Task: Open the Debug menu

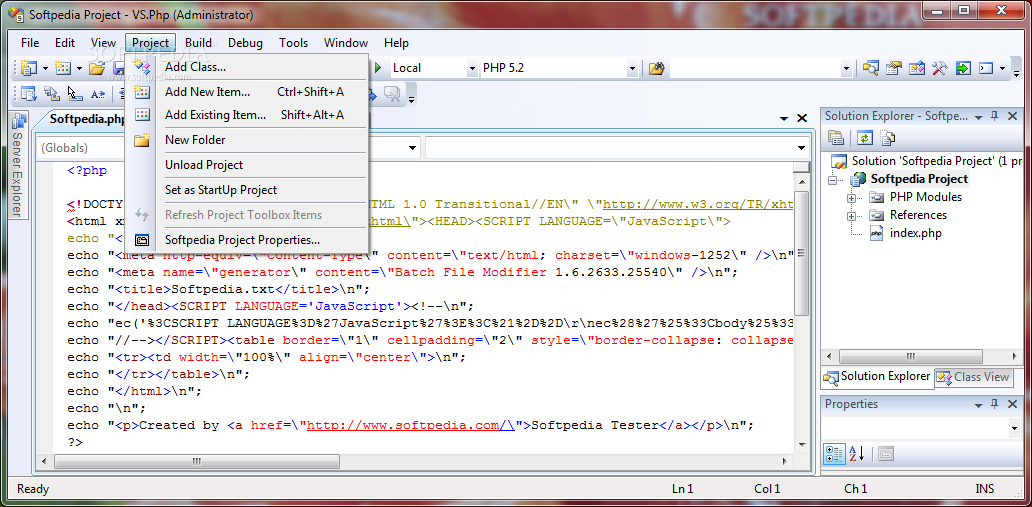Action: 245,43
